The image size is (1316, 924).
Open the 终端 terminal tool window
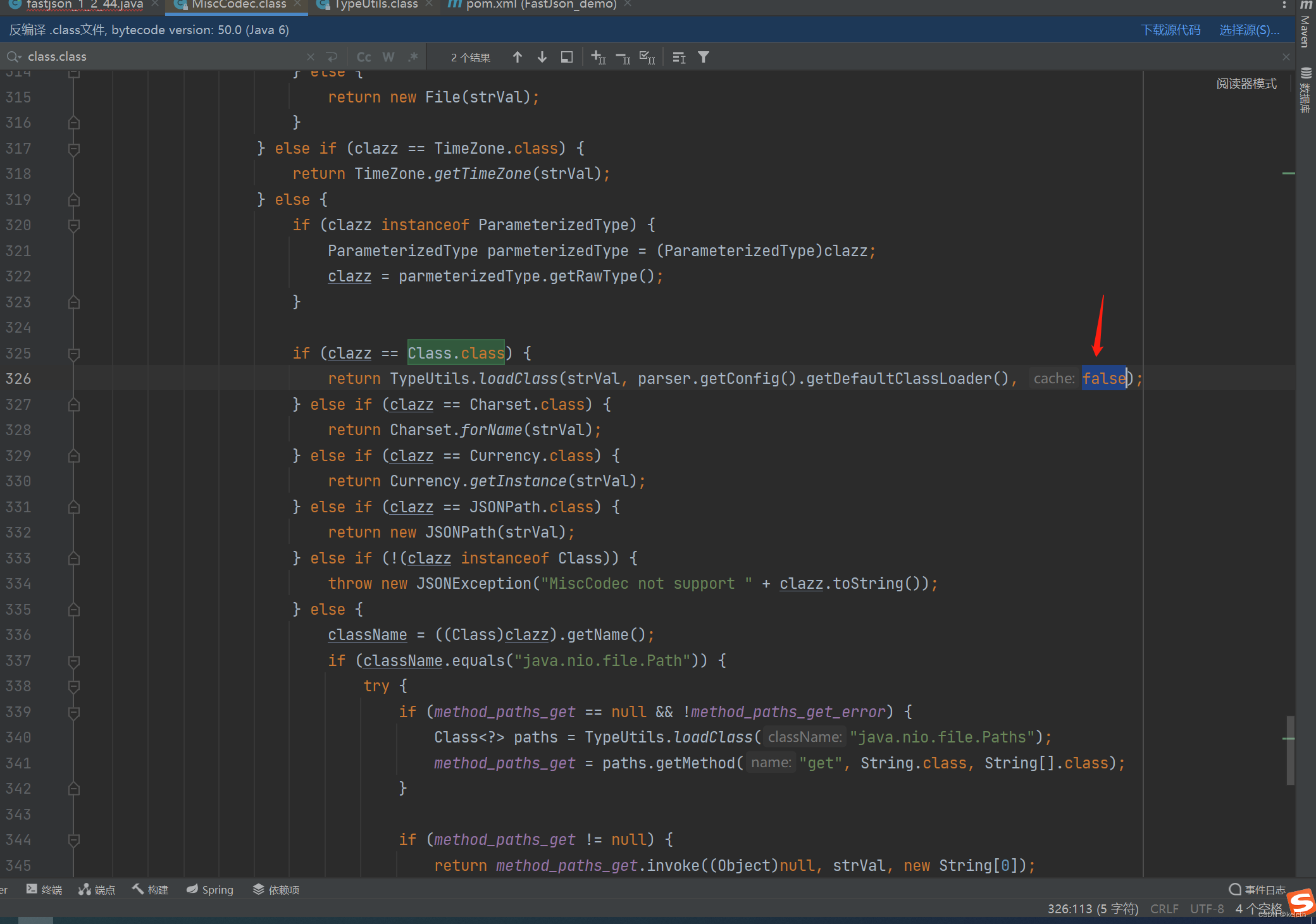pyautogui.click(x=44, y=890)
